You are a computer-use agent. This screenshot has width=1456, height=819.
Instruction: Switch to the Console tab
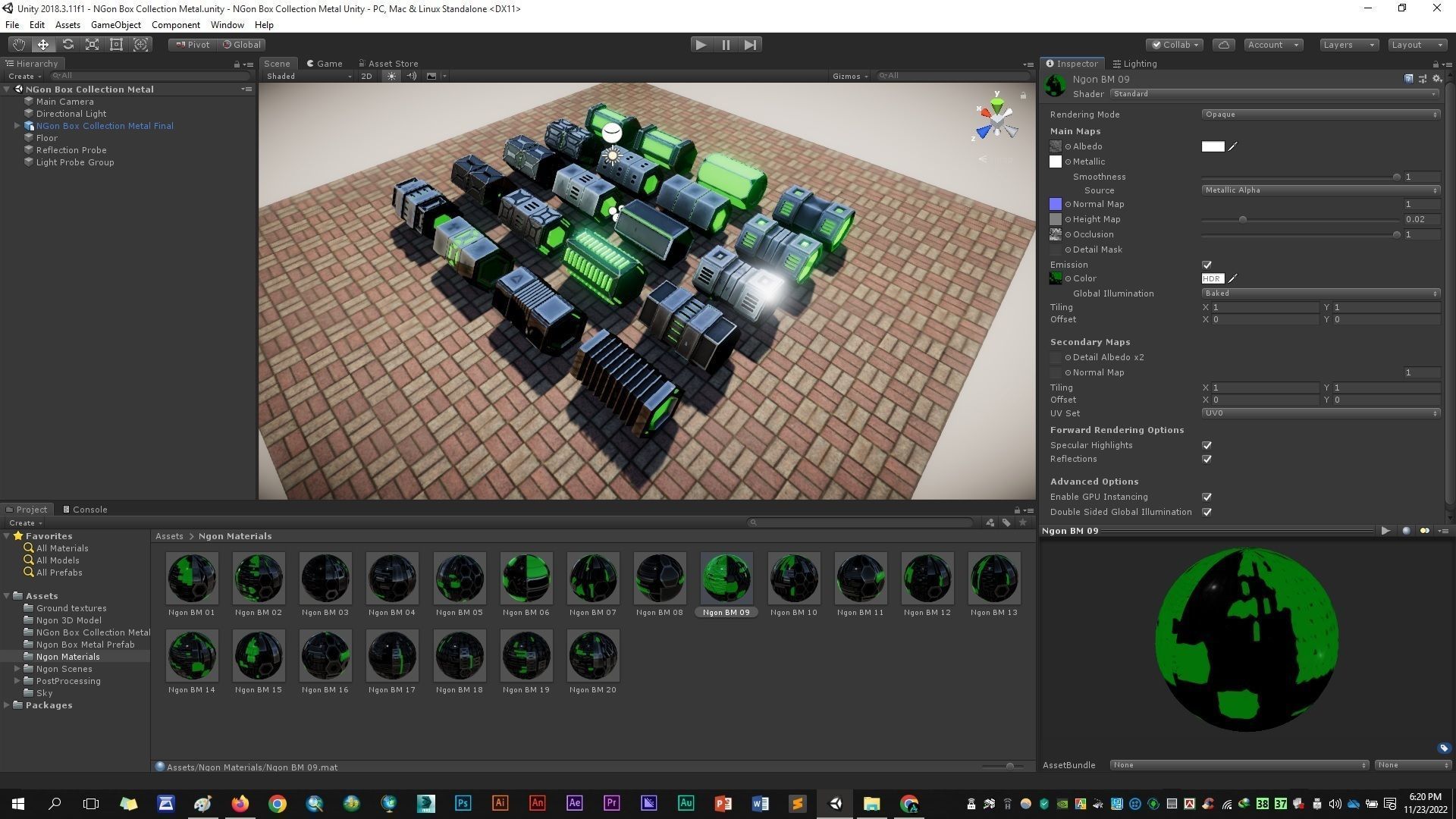pyautogui.click(x=85, y=510)
